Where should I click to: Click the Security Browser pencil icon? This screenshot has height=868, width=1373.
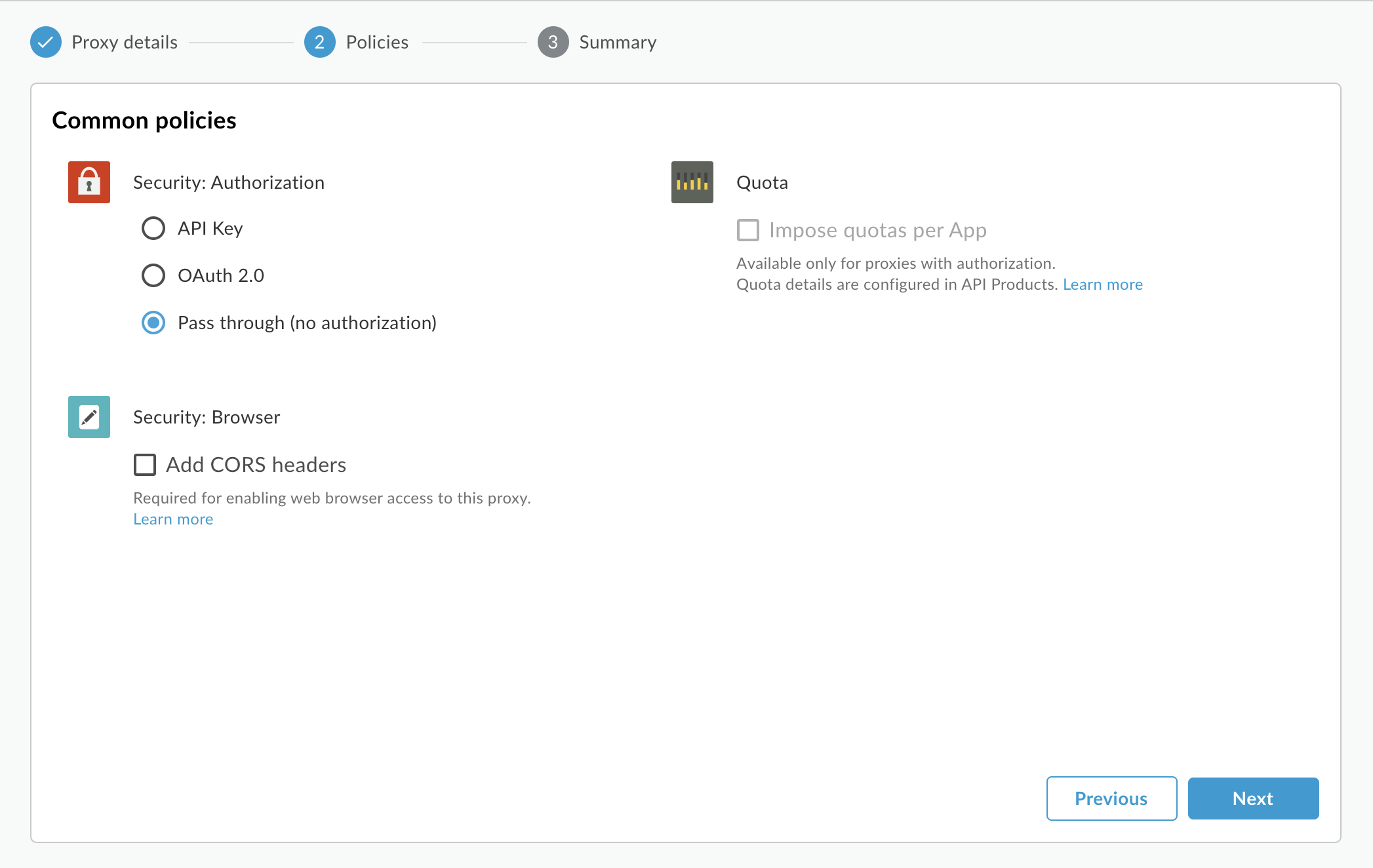click(x=89, y=416)
